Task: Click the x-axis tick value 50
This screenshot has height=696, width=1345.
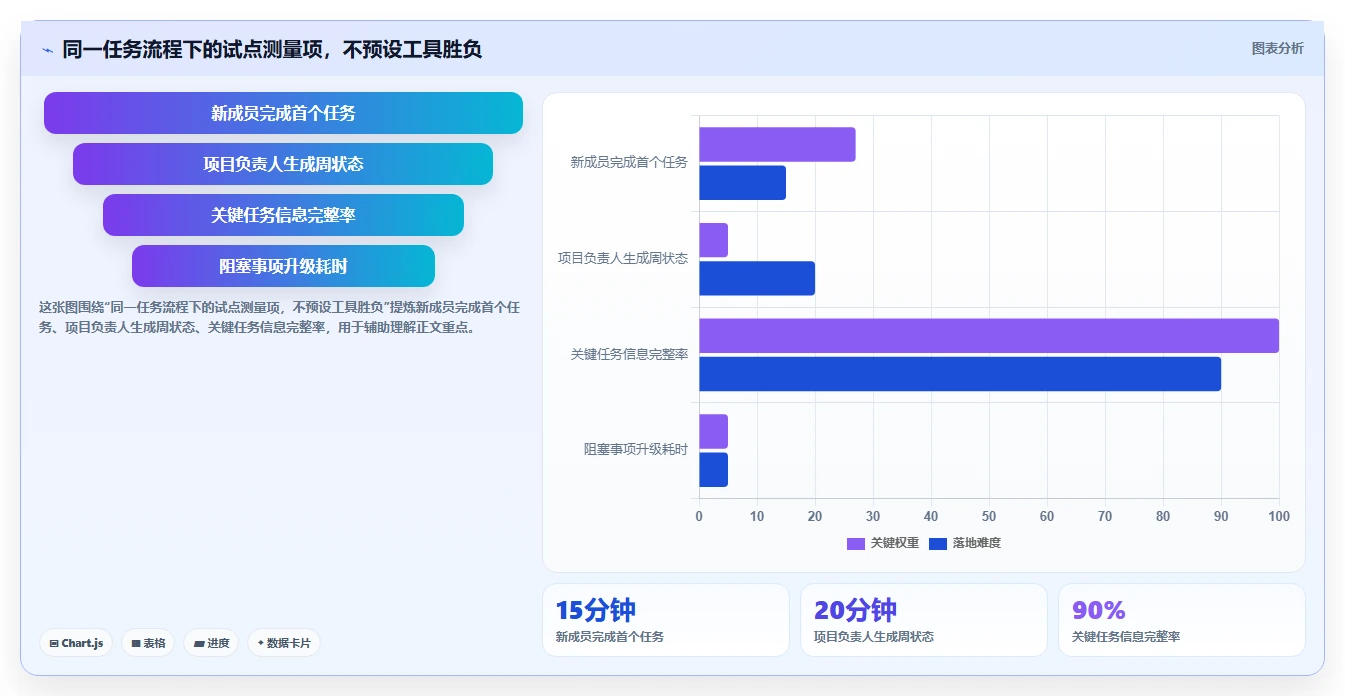Action: 989,516
